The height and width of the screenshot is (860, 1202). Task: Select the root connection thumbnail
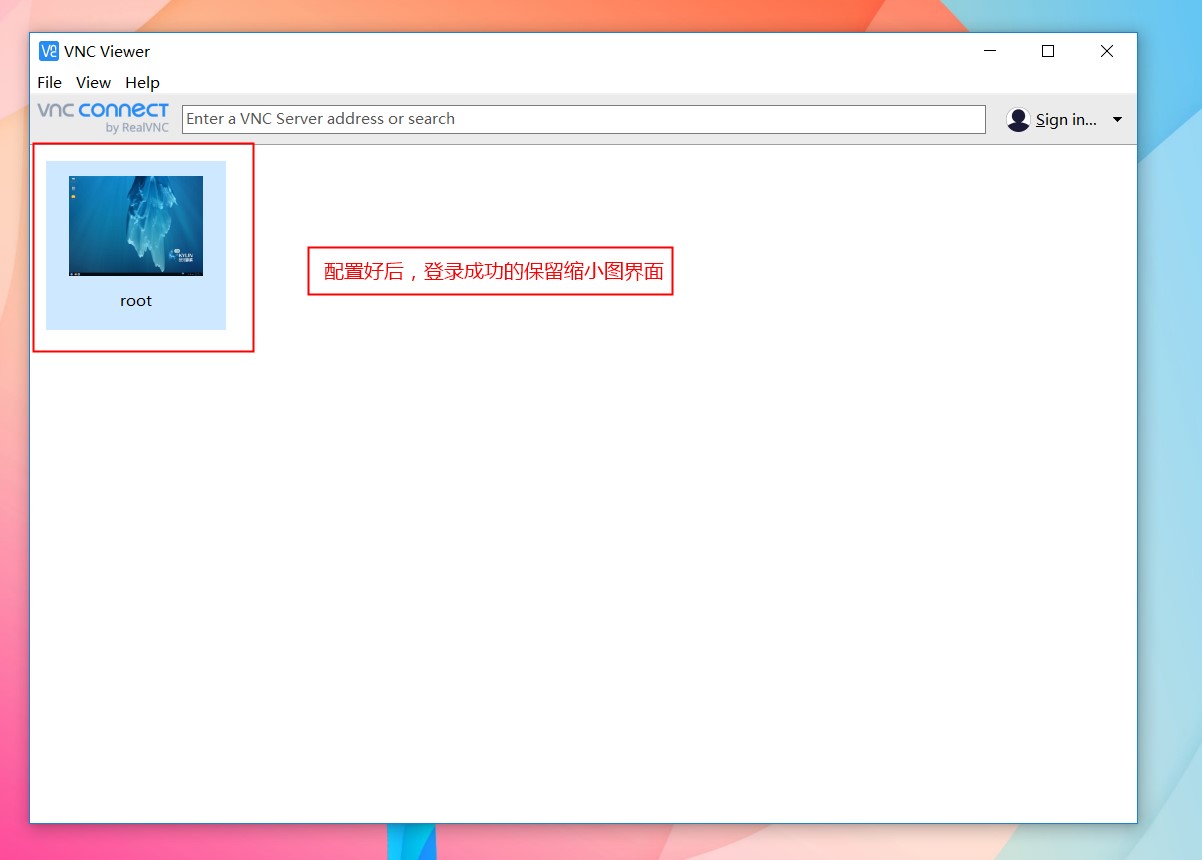tap(136, 226)
